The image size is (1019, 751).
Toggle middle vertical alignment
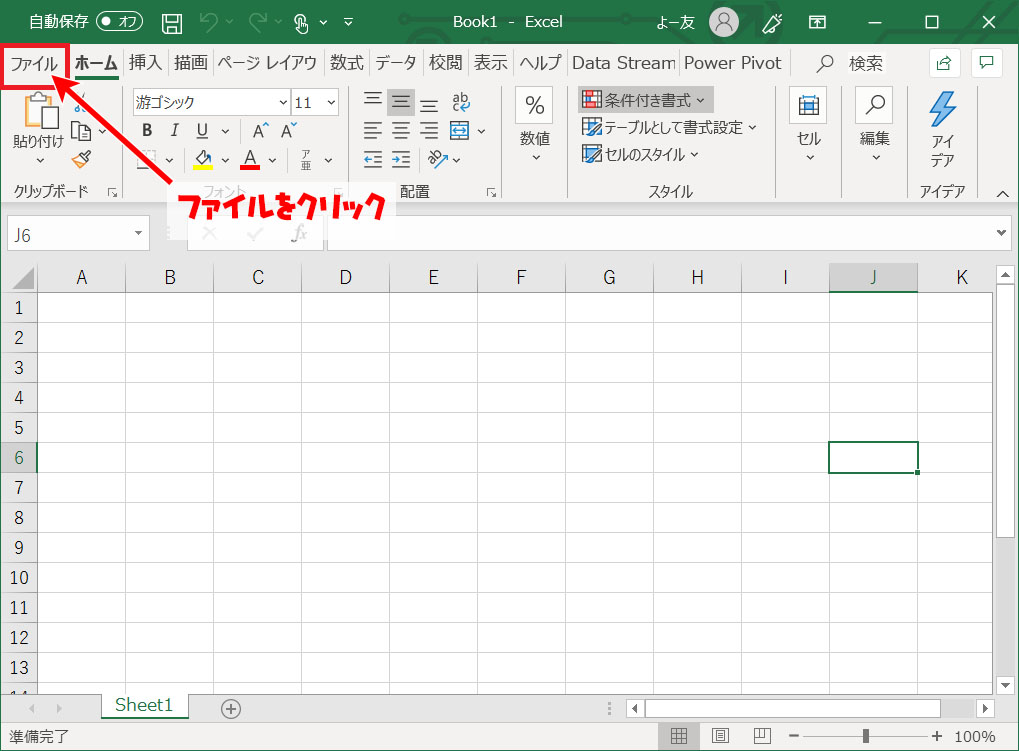coord(401,102)
